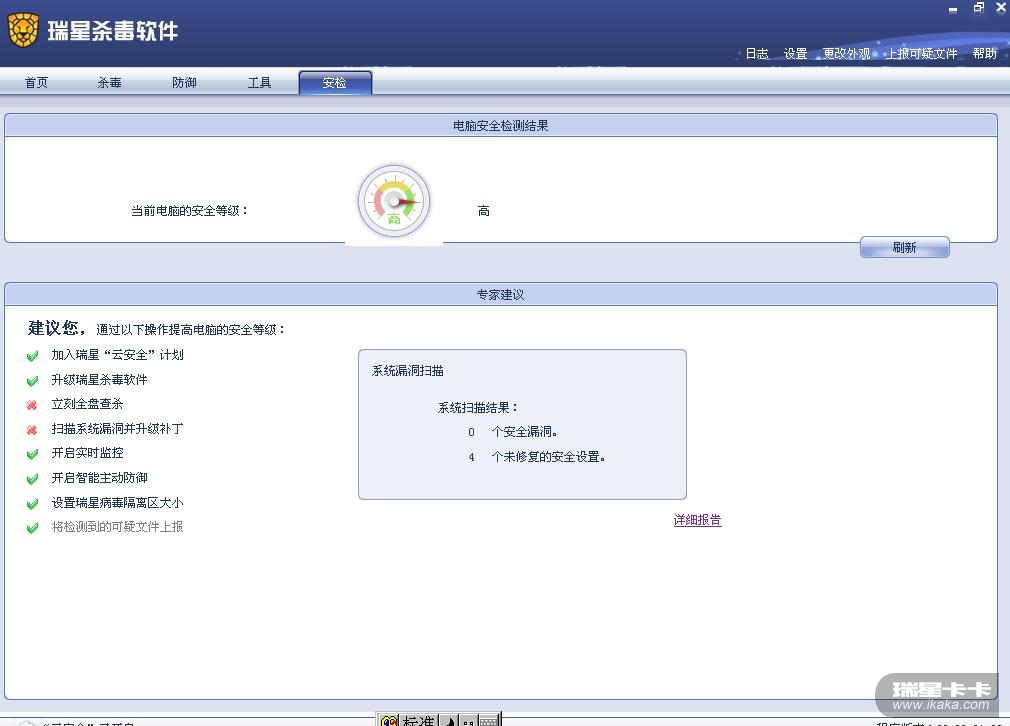Select 加入瑞星“云安全”计划 suggestion text
Screen dimensions: 1010x726
[x=117, y=355]
